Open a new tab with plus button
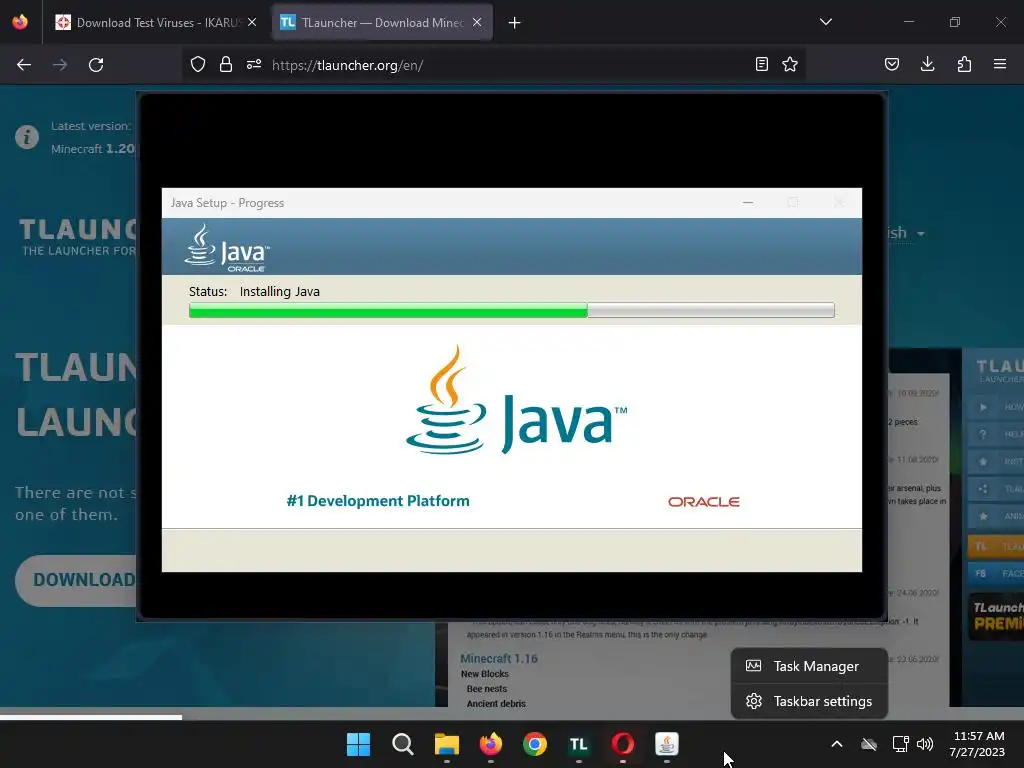This screenshot has height=768, width=1024. (515, 23)
